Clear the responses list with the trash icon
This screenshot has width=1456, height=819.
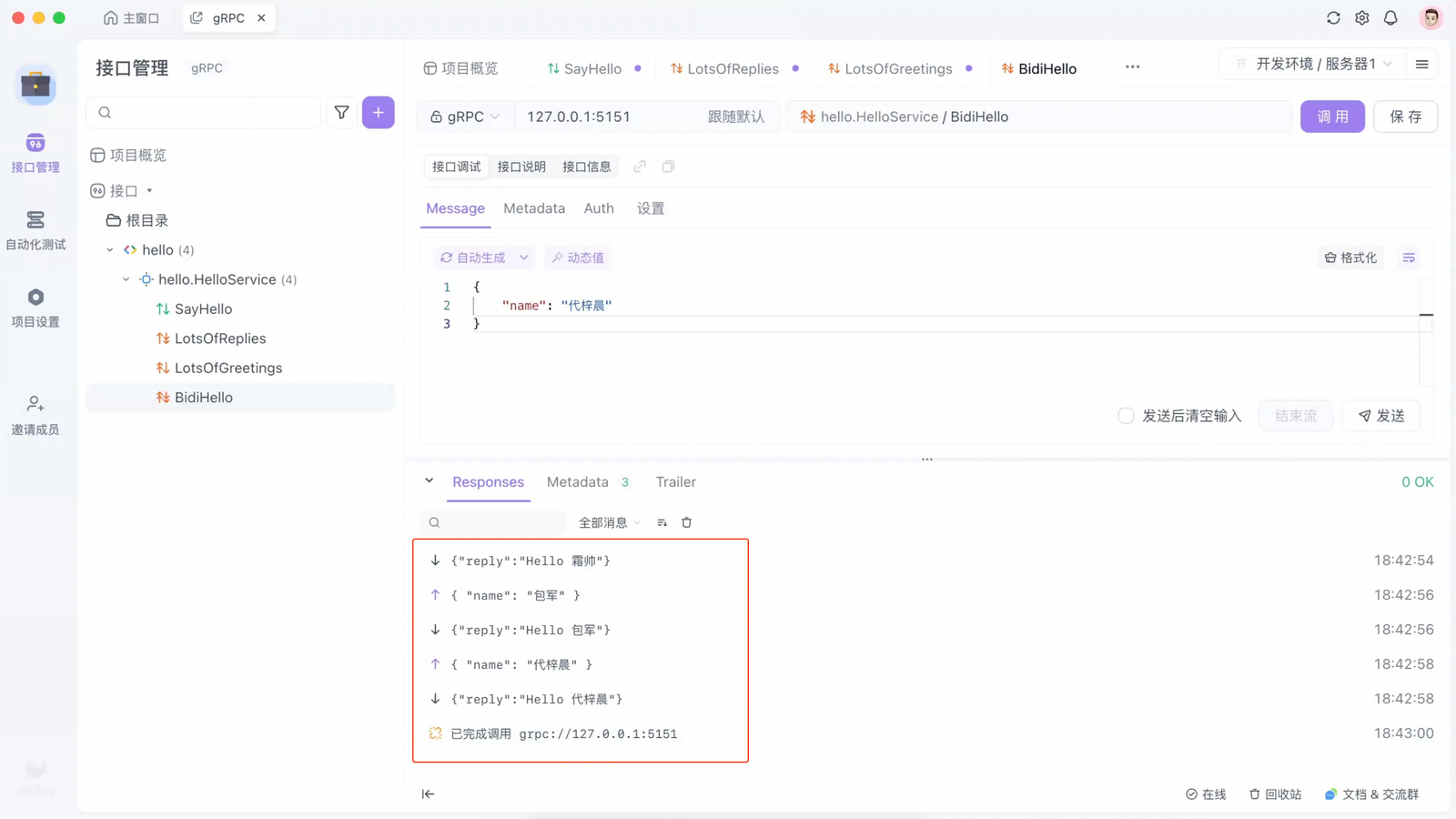tap(686, 522)
